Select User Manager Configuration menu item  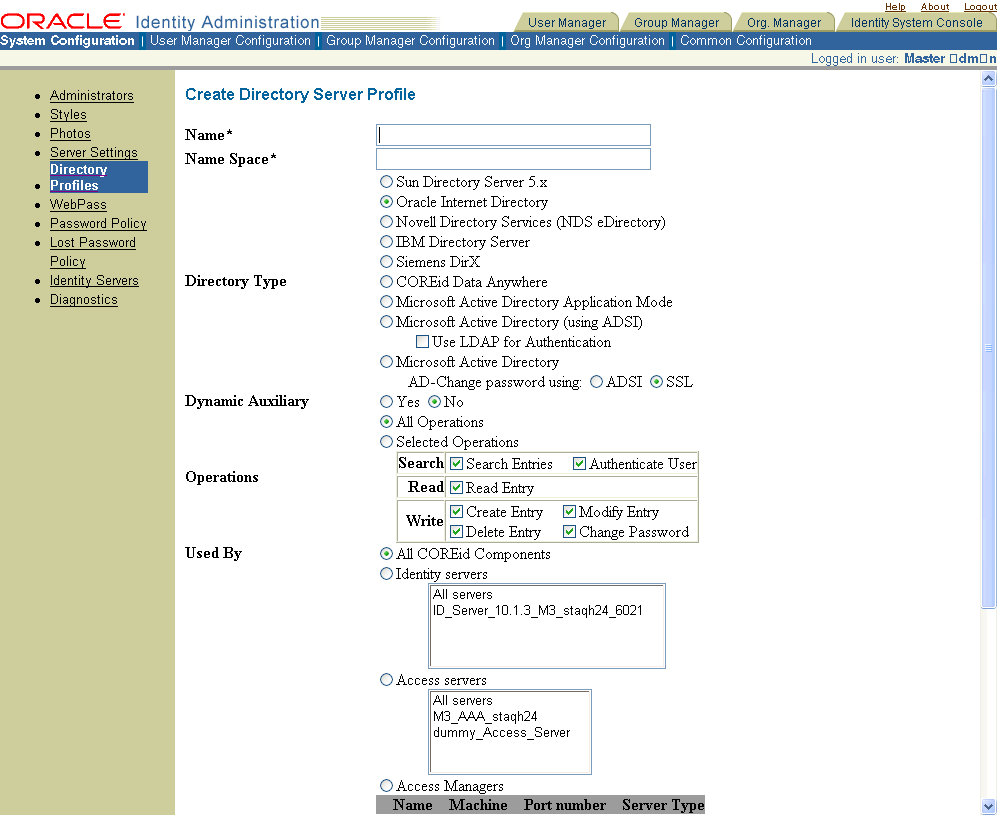230,41
